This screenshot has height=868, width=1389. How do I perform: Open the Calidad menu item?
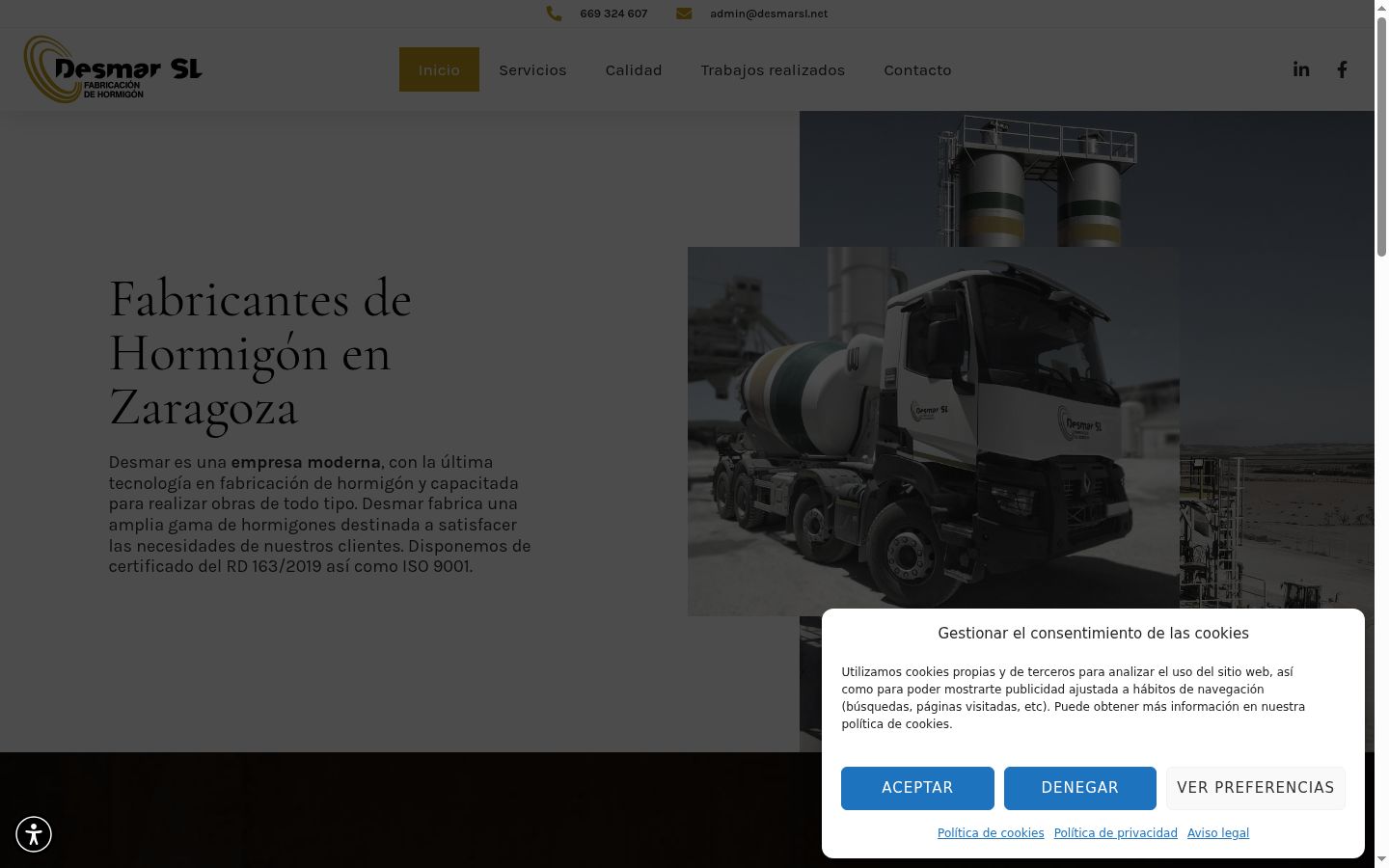[634, 69]
